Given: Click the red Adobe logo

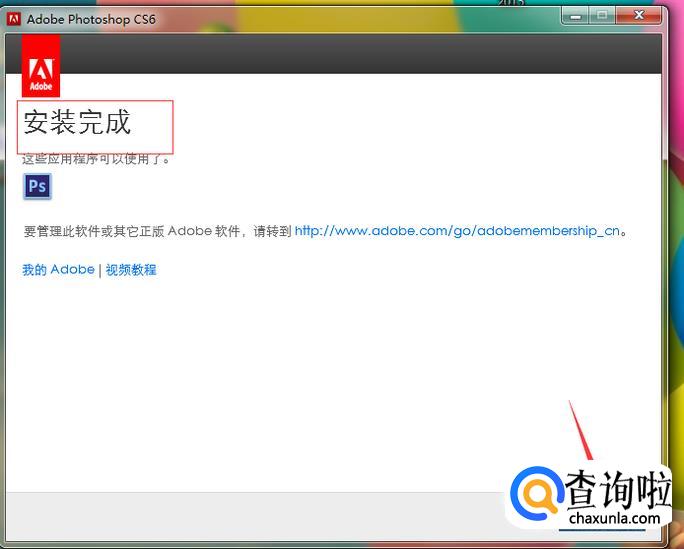Looking at the screenshot, I should pos(41,66).
